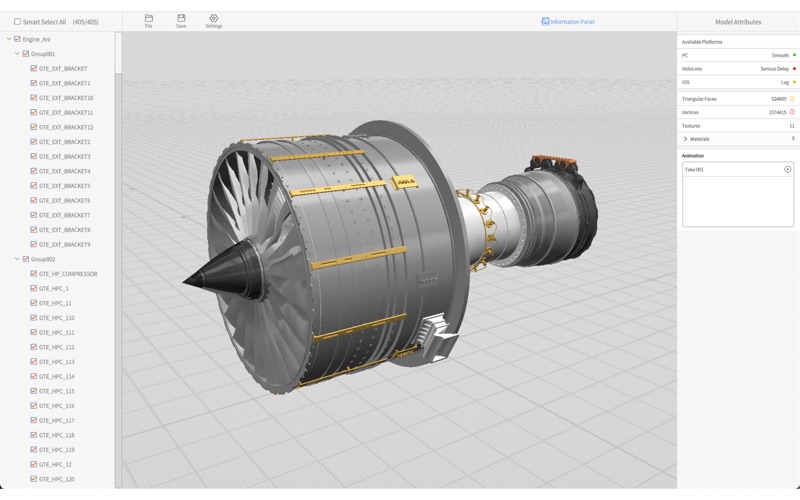Viewport: 800px width, 500px height.
Task: Select GTE_HPC_111 tree item
Action: tap(57, 332)
